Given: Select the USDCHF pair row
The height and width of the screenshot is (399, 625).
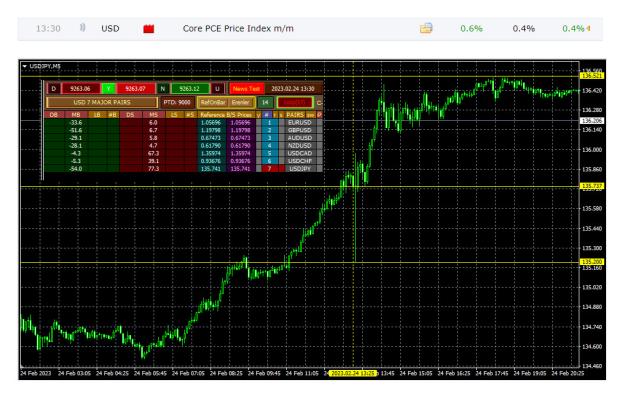Looking at the screenshot, I should point(300,161).
